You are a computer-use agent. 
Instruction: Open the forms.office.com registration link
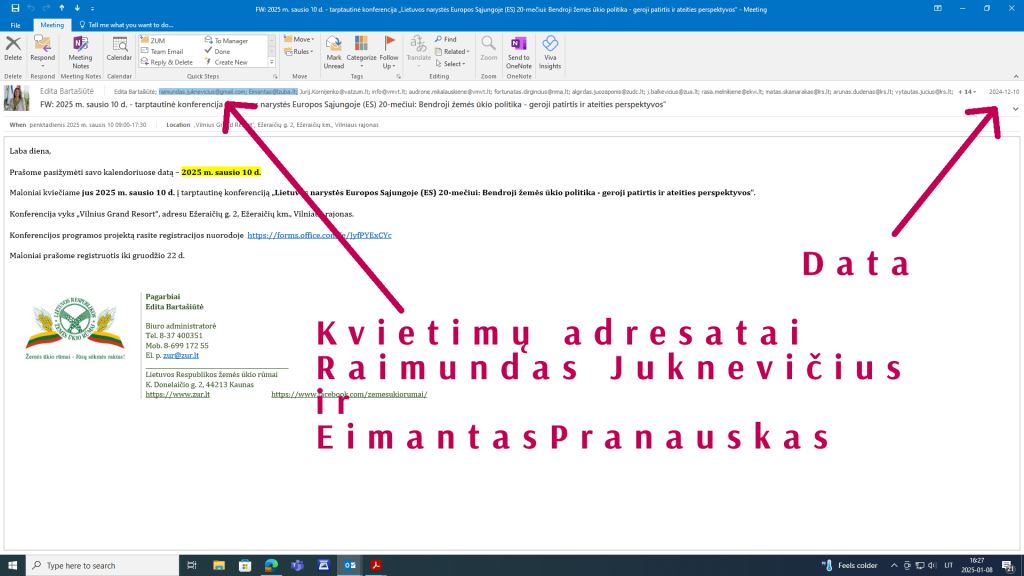pos(319,236)
